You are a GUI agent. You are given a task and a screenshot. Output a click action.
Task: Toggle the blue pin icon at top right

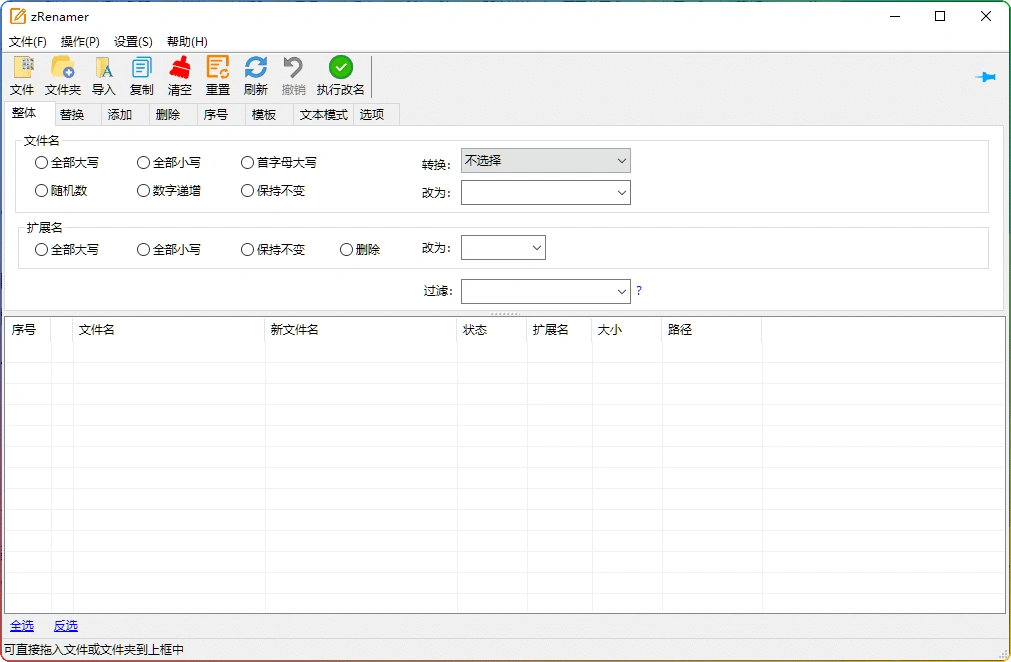tap(986, 76)
